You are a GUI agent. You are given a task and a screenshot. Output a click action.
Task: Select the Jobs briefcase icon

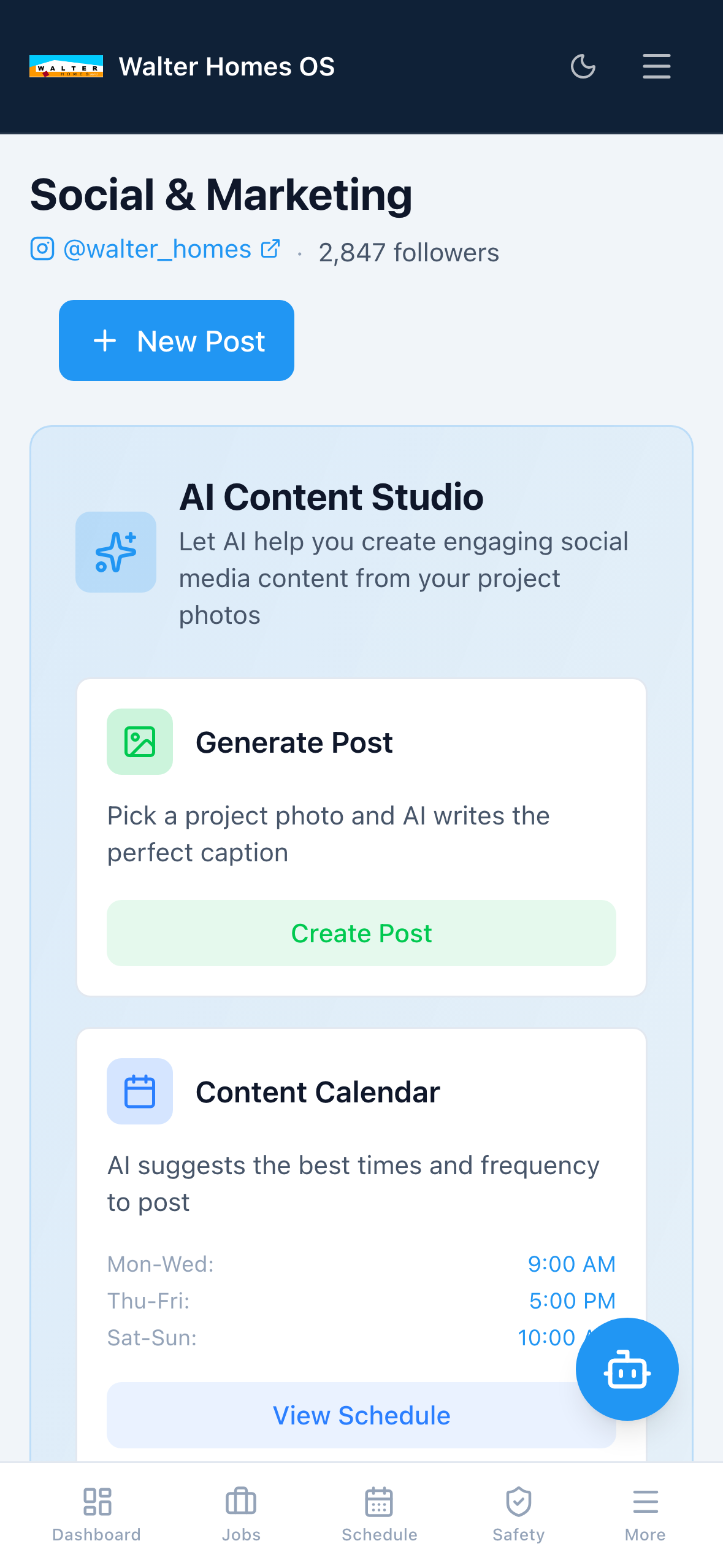(241, 1502)
